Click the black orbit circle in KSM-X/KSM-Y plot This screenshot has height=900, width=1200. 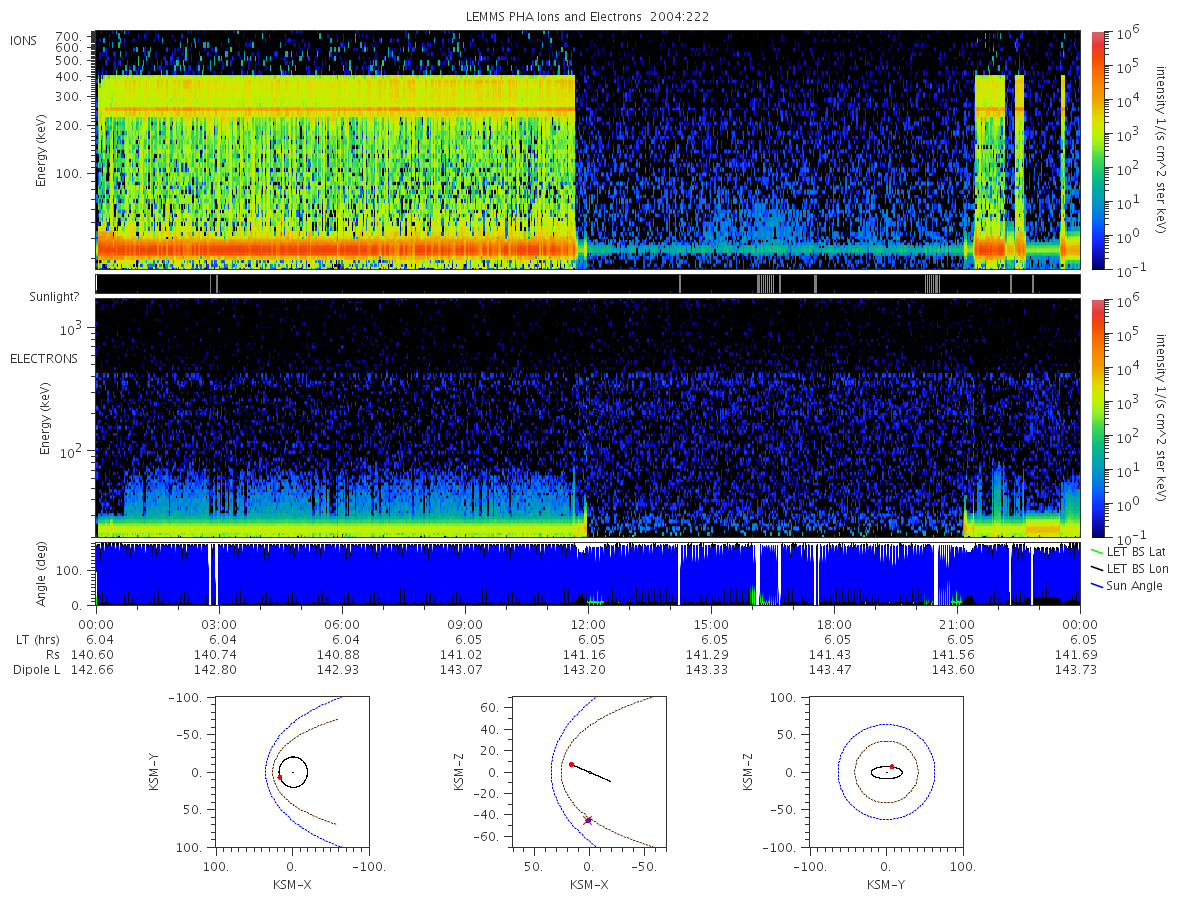[x=293, y=772]
